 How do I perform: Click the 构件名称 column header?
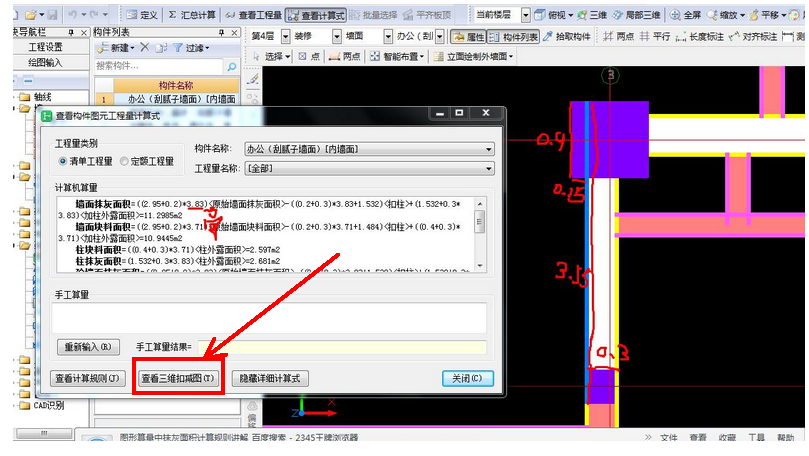pos(176,86)
